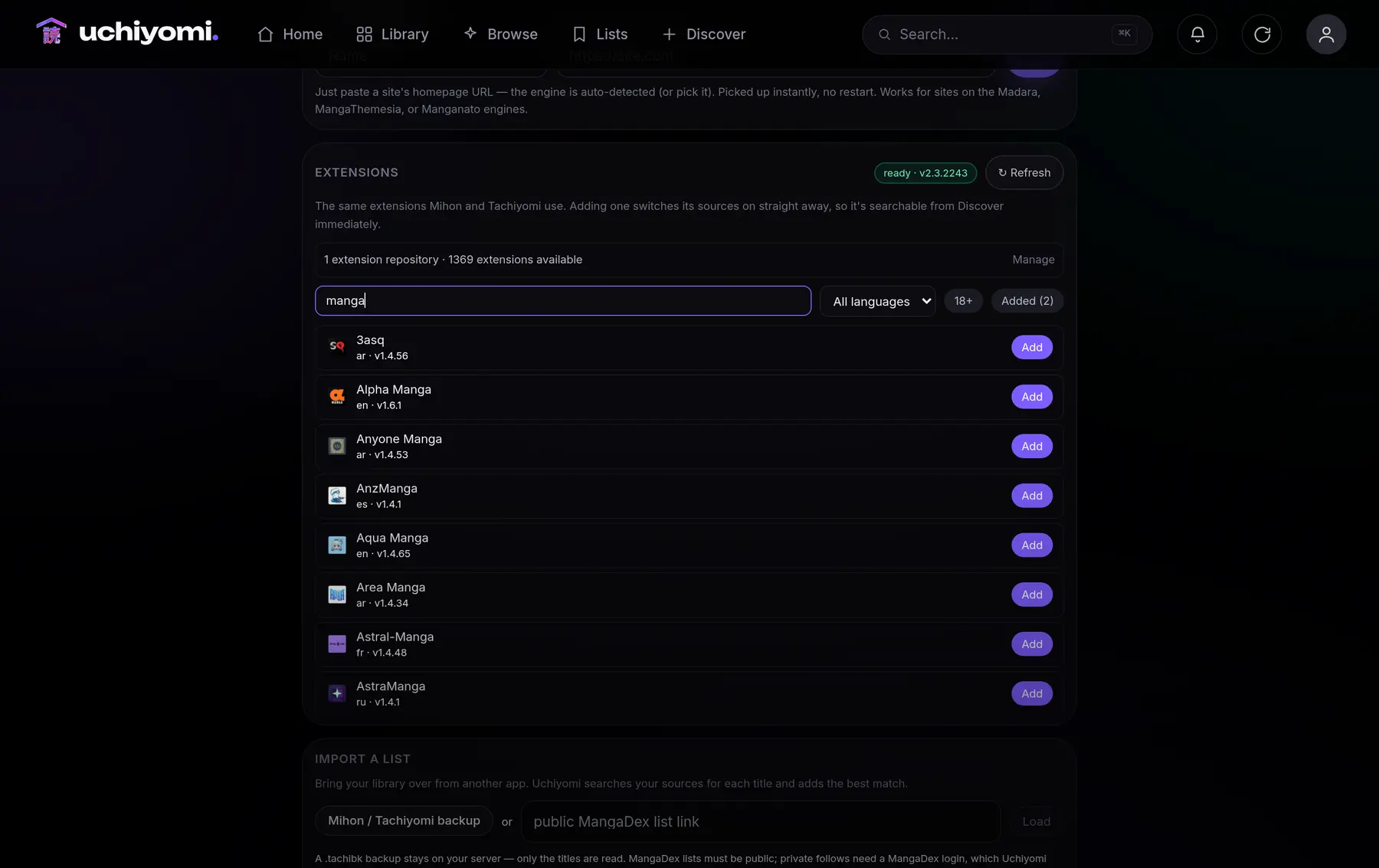1379x868 pixels.
Task: Click the 'en · v1.6.1' version text
Action: pyautogui.click(x=378, y=405)
